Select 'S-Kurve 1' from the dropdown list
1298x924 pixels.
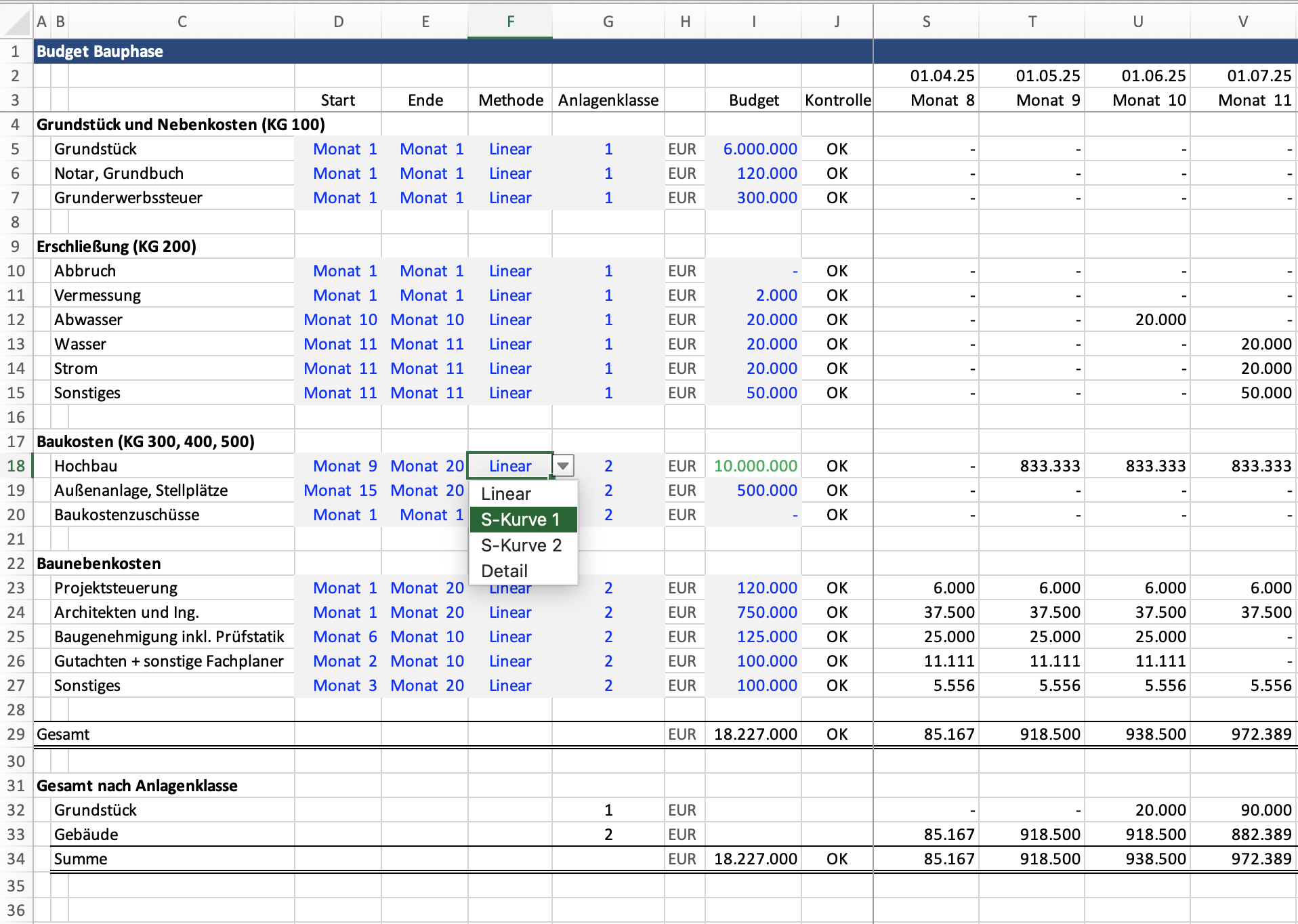click(522, 520)
